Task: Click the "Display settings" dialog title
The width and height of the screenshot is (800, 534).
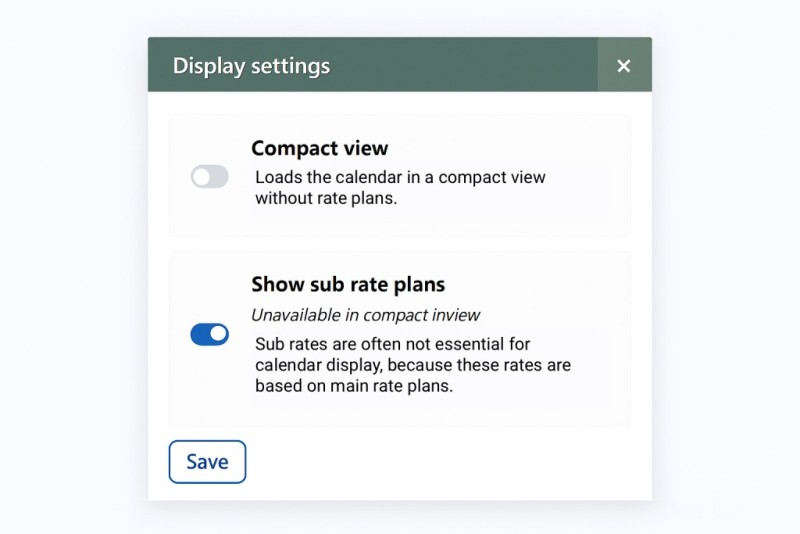Action: pyautogui.click(x=251, y=66)
